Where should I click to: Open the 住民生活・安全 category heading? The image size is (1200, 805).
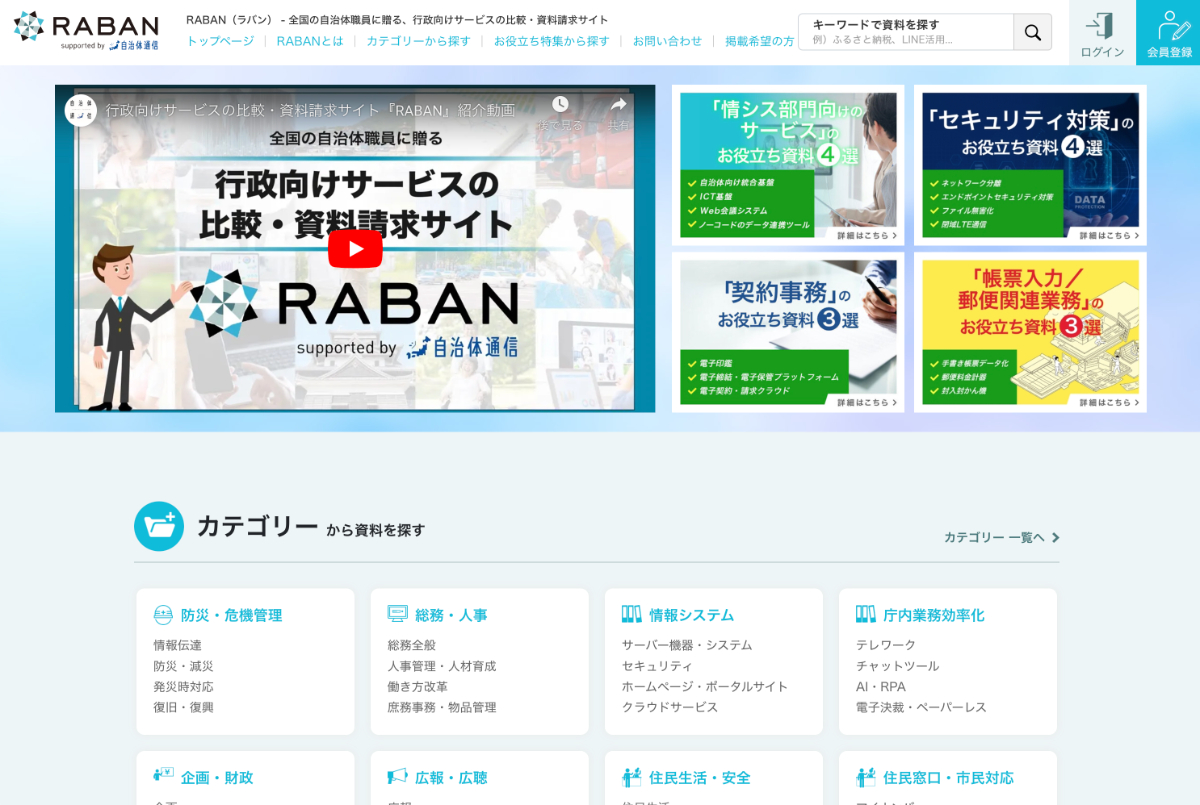click(x=699, y=777)
